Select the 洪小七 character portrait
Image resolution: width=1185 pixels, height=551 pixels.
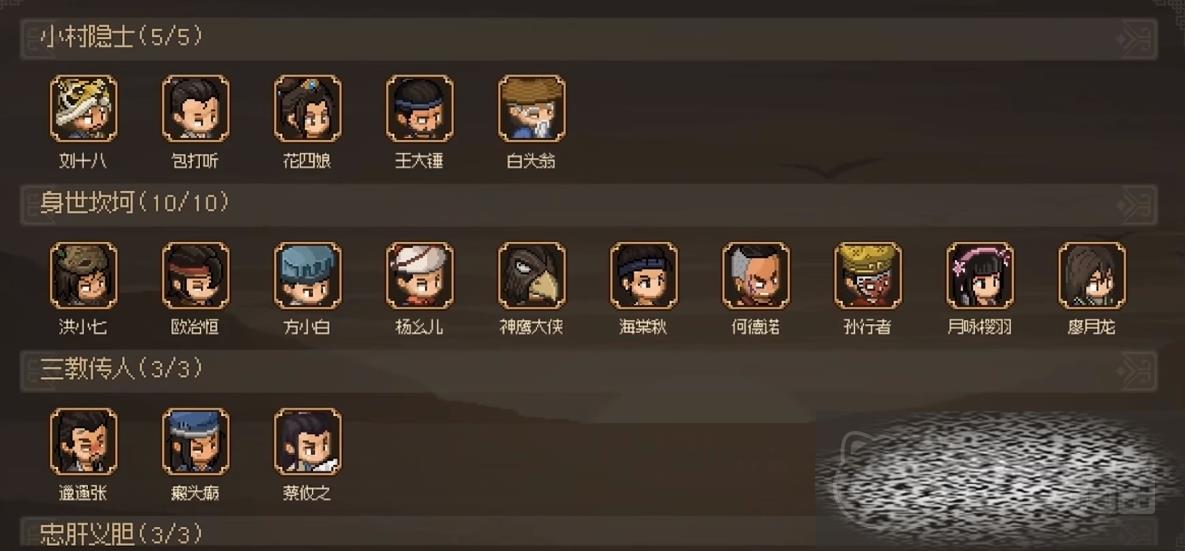pos(83,275)
